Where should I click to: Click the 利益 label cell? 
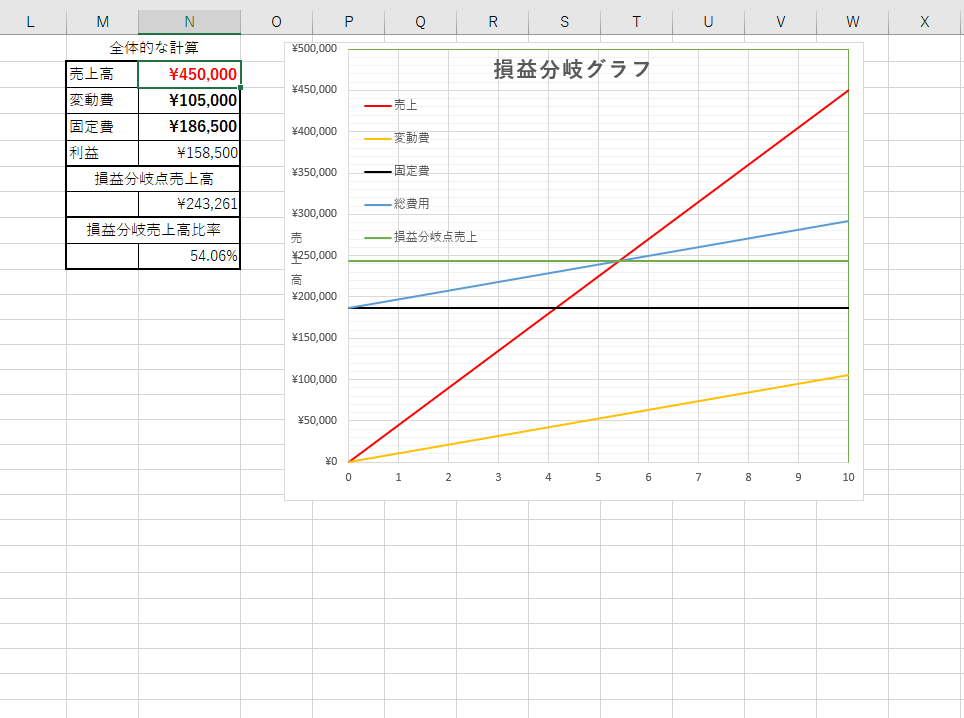[x=102, y=152]
